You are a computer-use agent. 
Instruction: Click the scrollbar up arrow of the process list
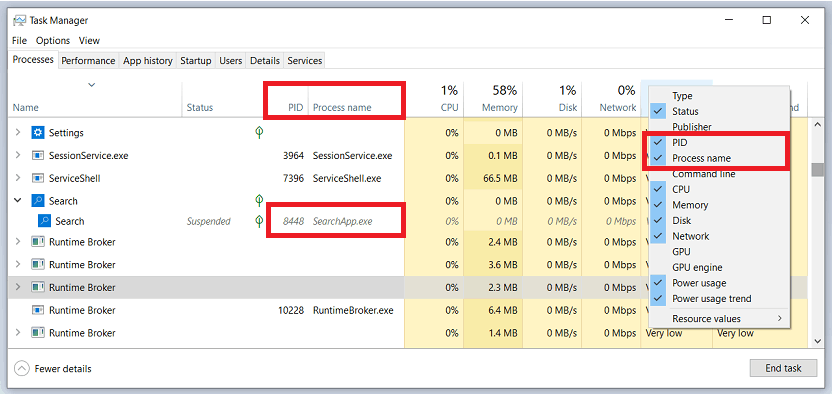click(x=817, y=124)
